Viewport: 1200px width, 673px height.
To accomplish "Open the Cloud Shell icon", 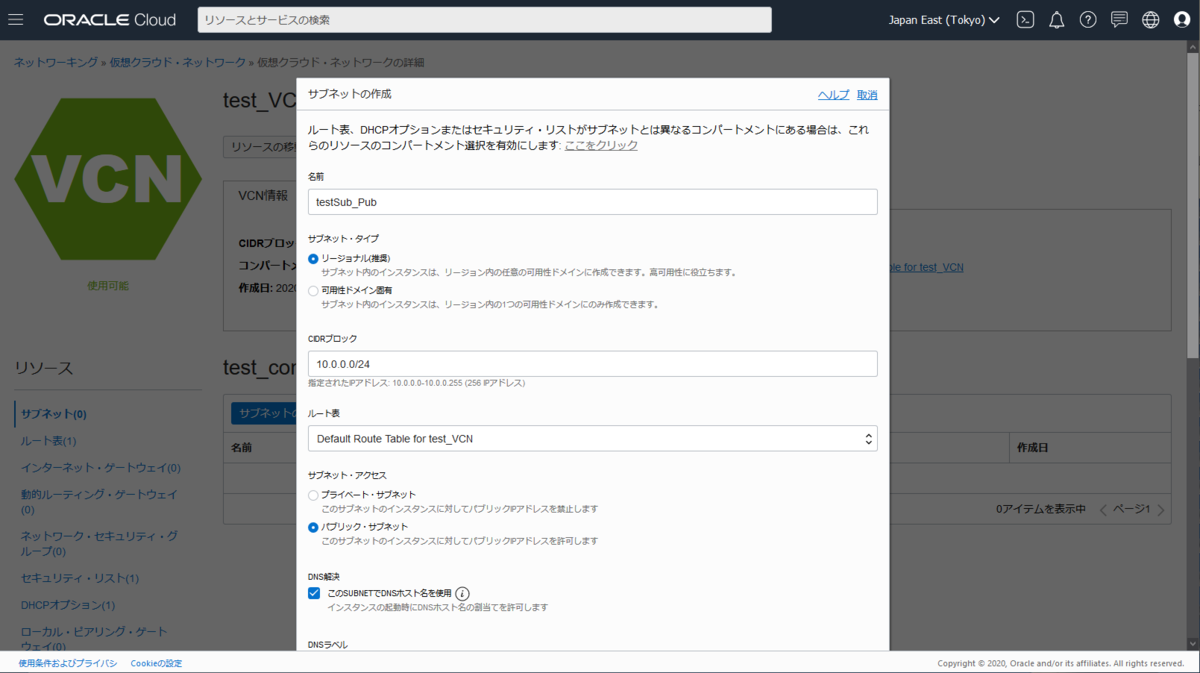I will (1025, 20).
